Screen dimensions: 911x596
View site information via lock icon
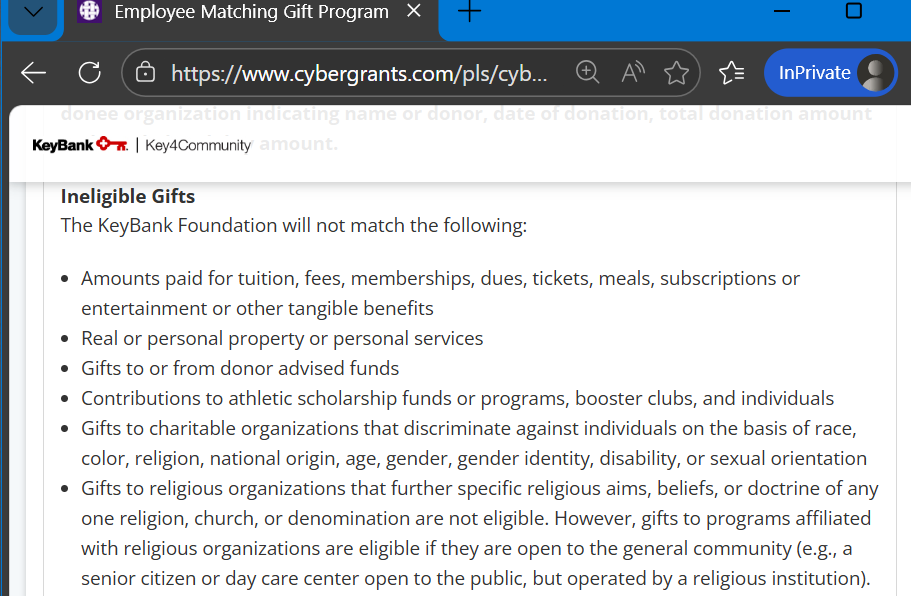pyautogui.click(x=145, y=73)
